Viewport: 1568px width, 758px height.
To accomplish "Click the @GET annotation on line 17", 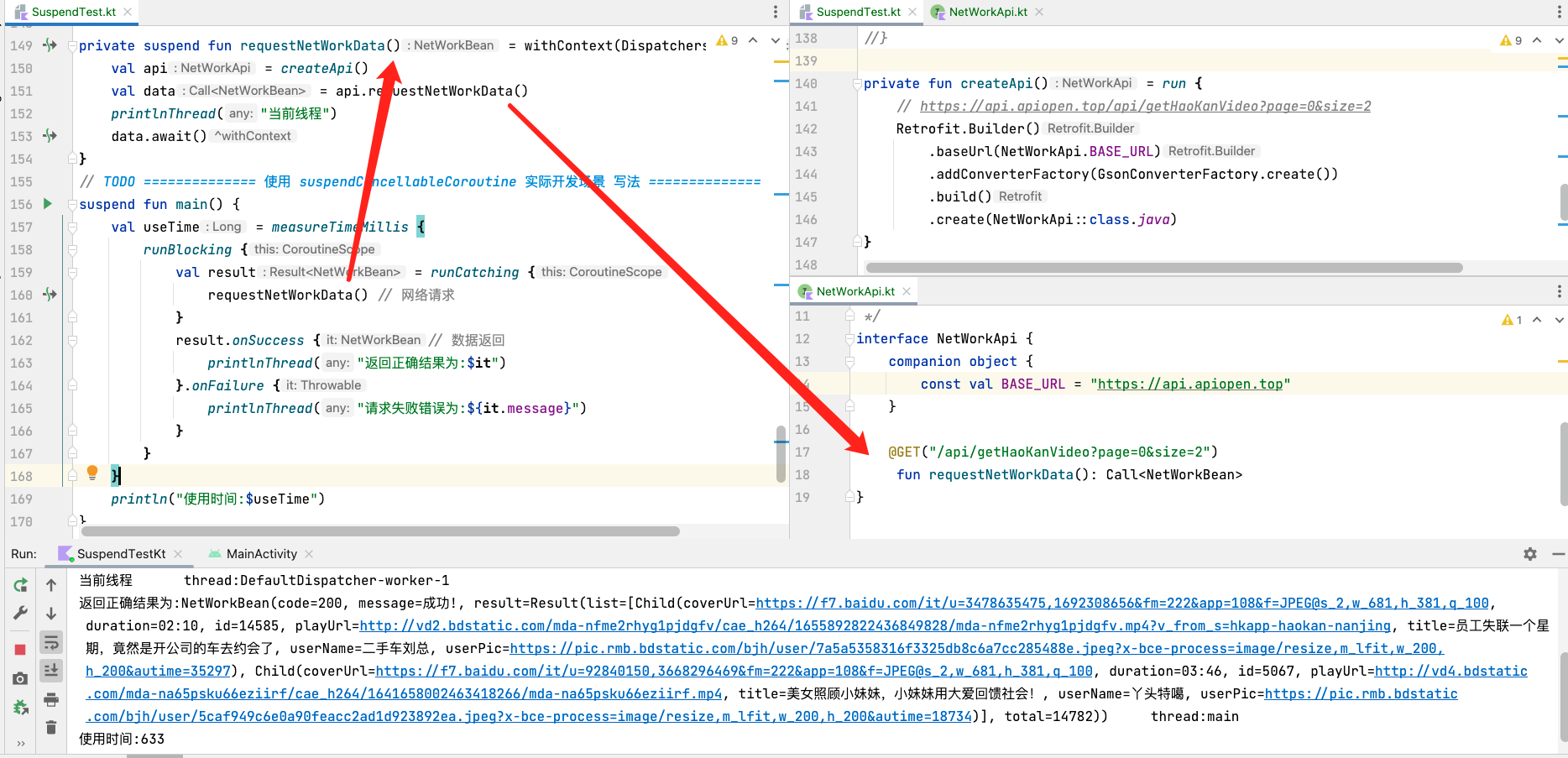I will point(904,452).
